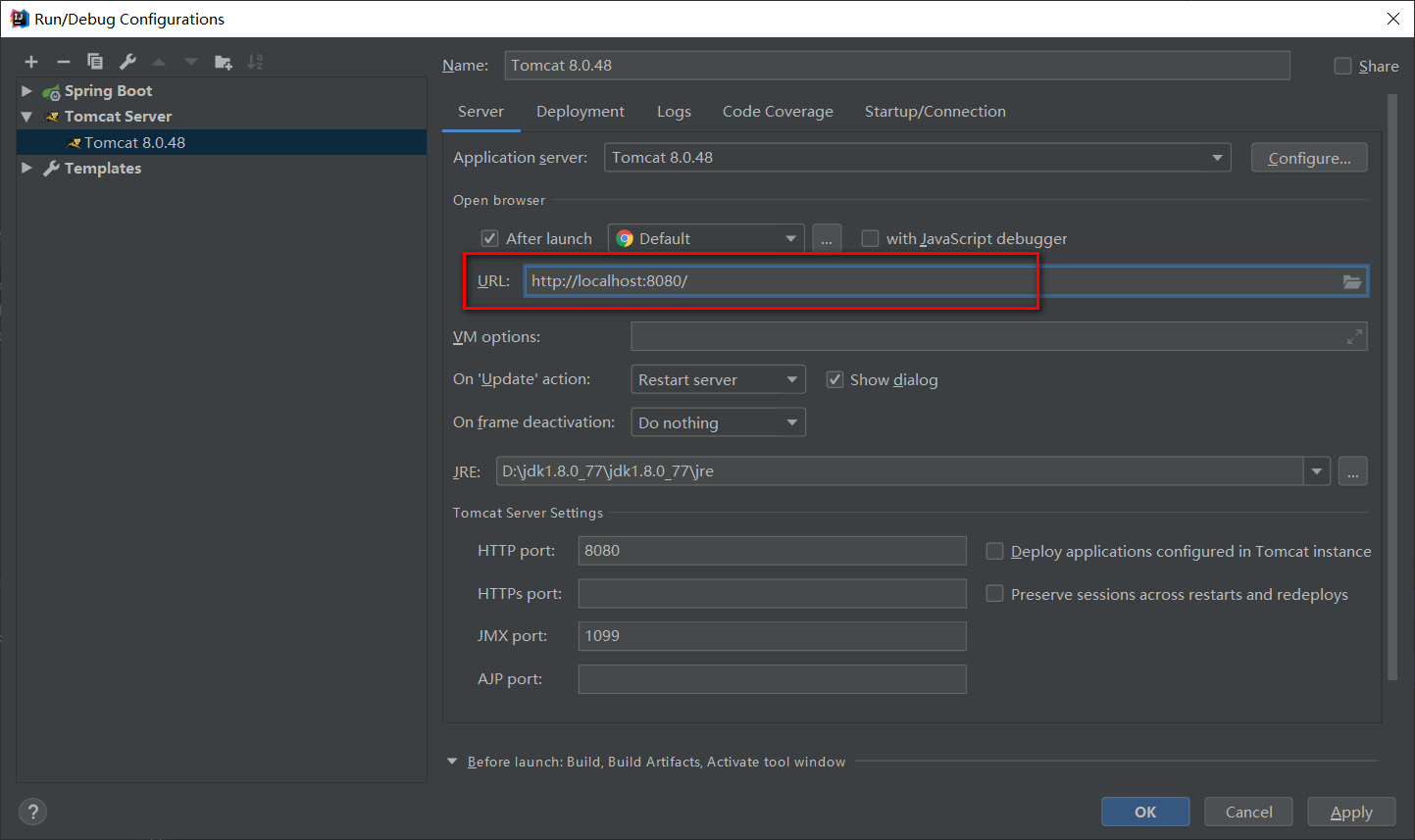Click the HTTP port field
Screen dimensions: 1415x840
[772, 551]
